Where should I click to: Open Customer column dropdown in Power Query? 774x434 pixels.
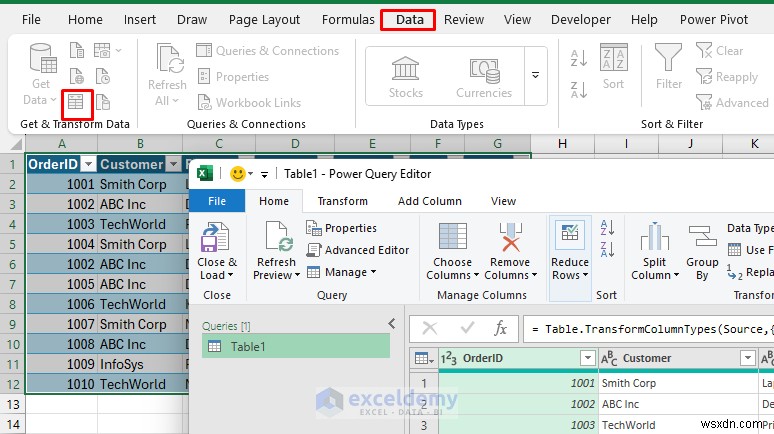(x=748, y=358)
